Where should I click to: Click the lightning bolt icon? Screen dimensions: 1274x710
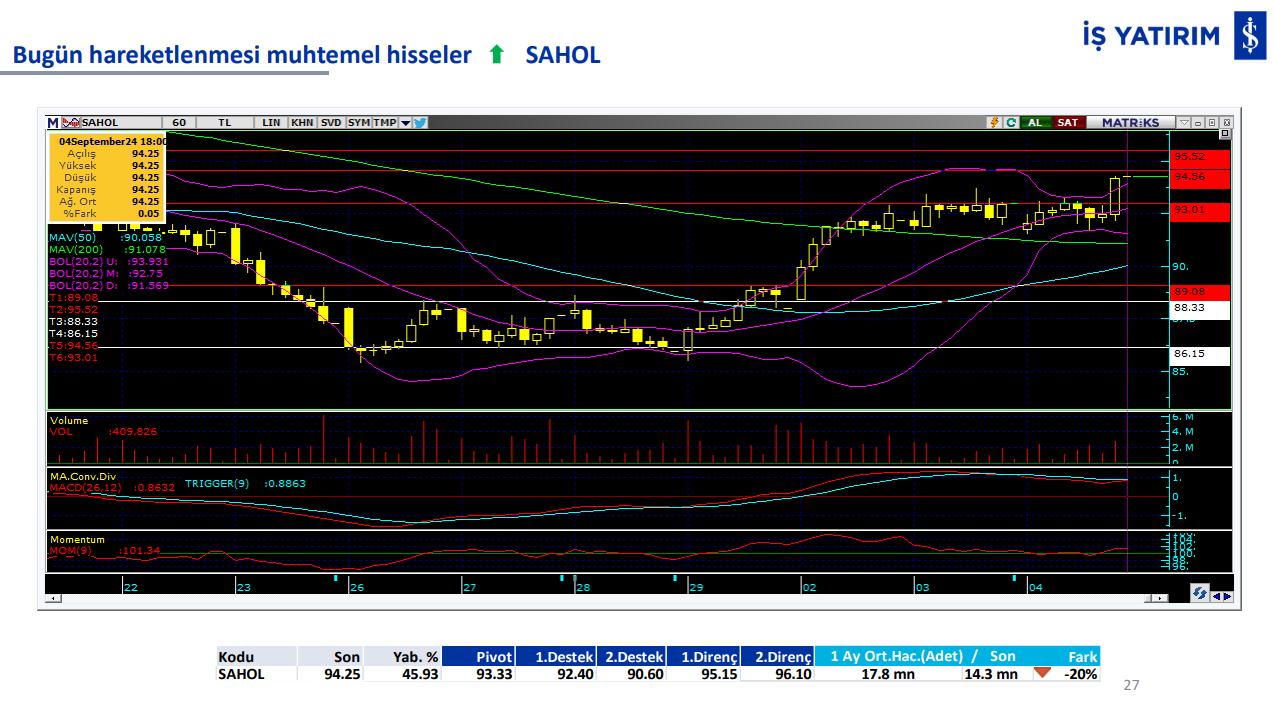tap(994, 122)
